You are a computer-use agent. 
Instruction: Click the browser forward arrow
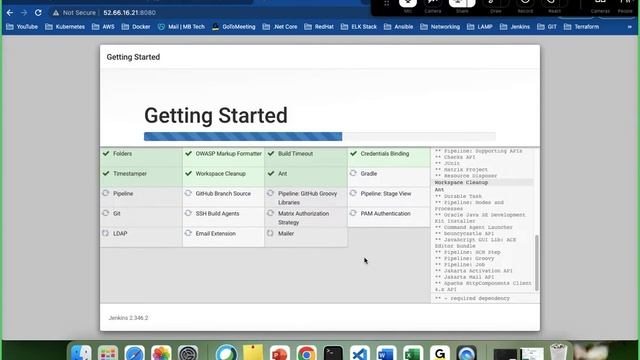tap(24, 13)
